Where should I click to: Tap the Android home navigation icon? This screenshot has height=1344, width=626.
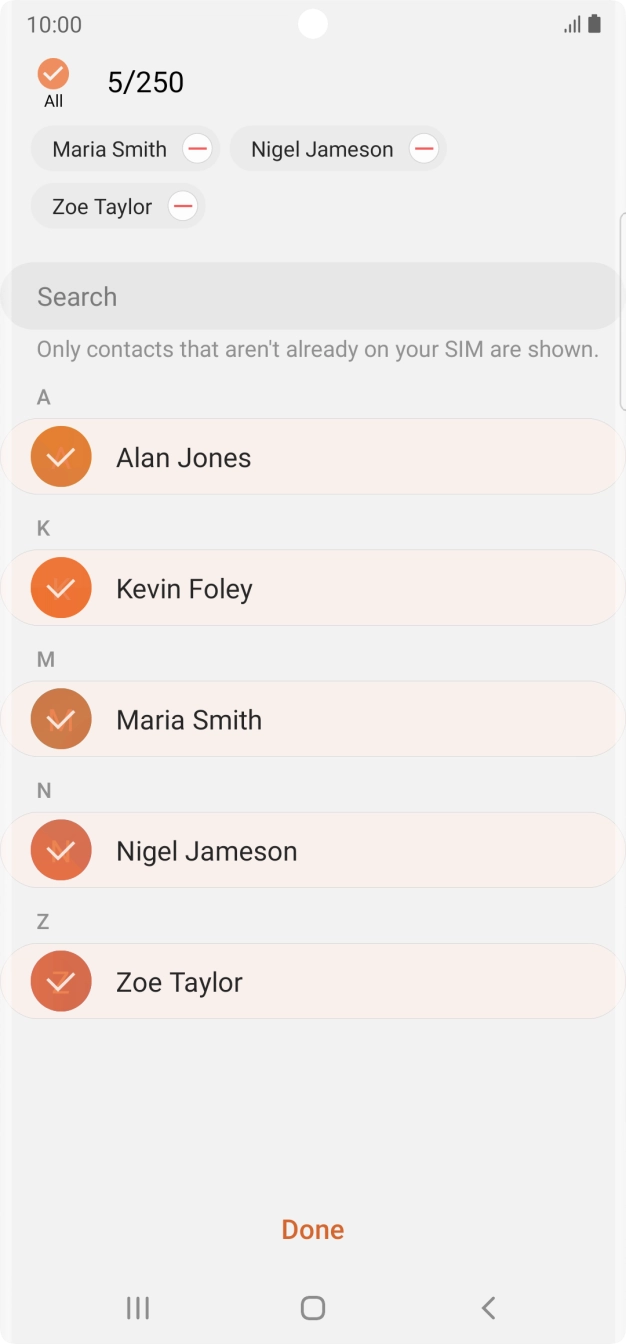tap(313, 1307)
